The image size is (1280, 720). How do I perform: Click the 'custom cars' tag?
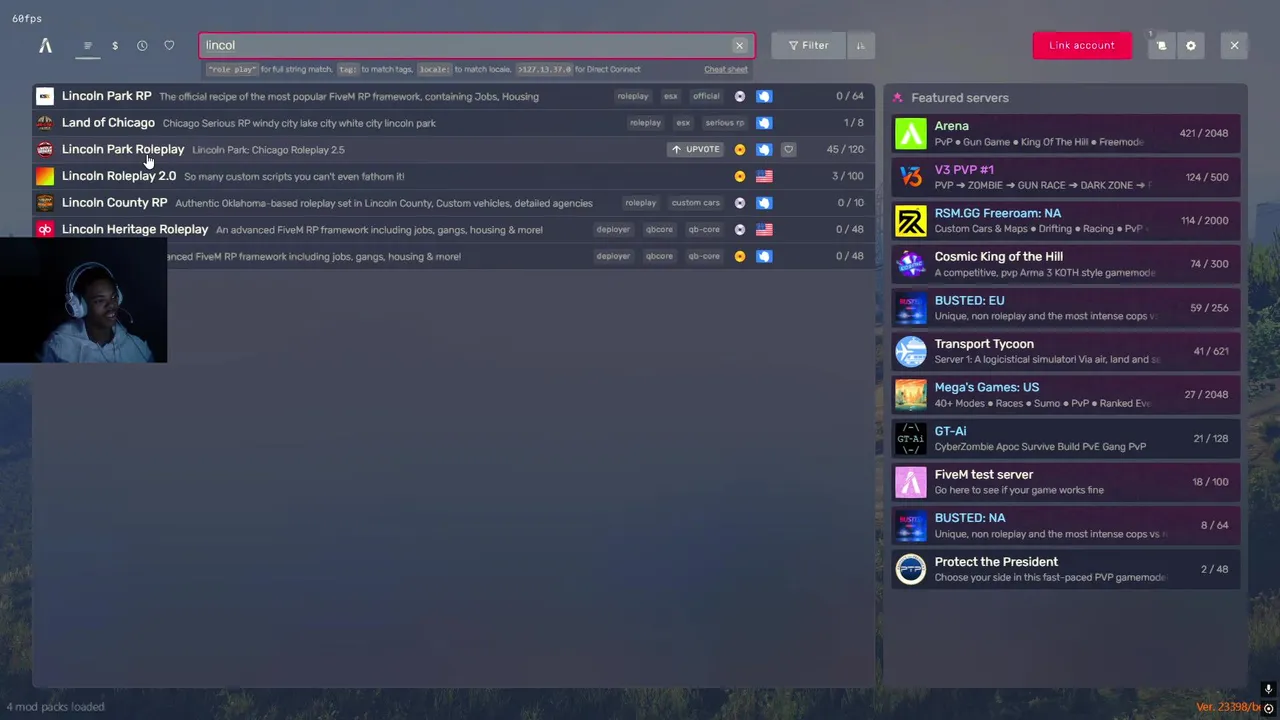point(696,202)
